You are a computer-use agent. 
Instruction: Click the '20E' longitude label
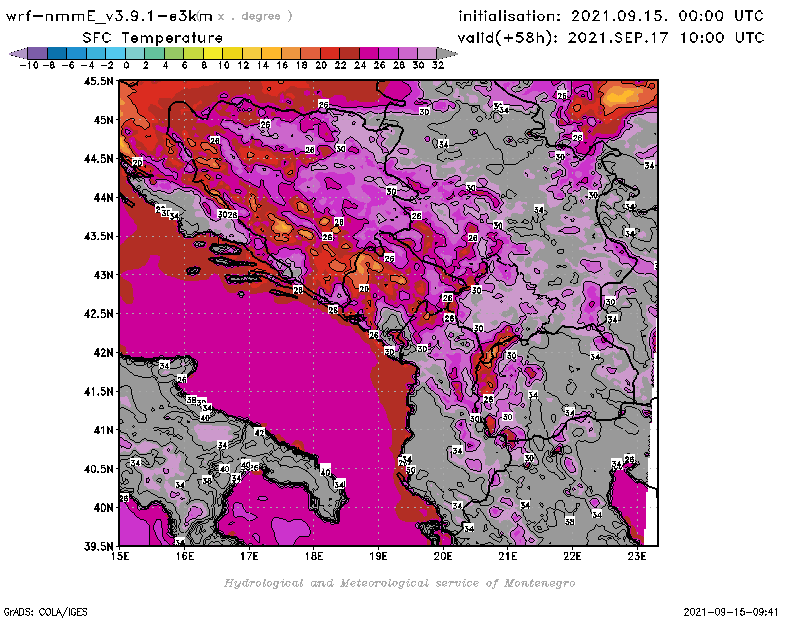click(443, 556)
